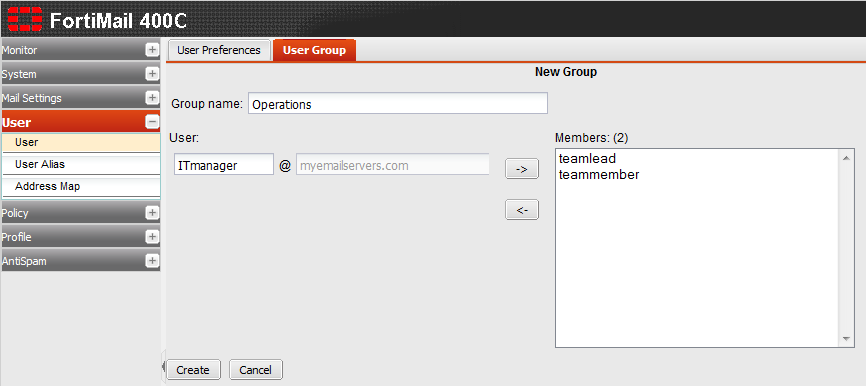The image size is (866, 386).
Task: Select User Alias submenu item
Action: point(81,165)
